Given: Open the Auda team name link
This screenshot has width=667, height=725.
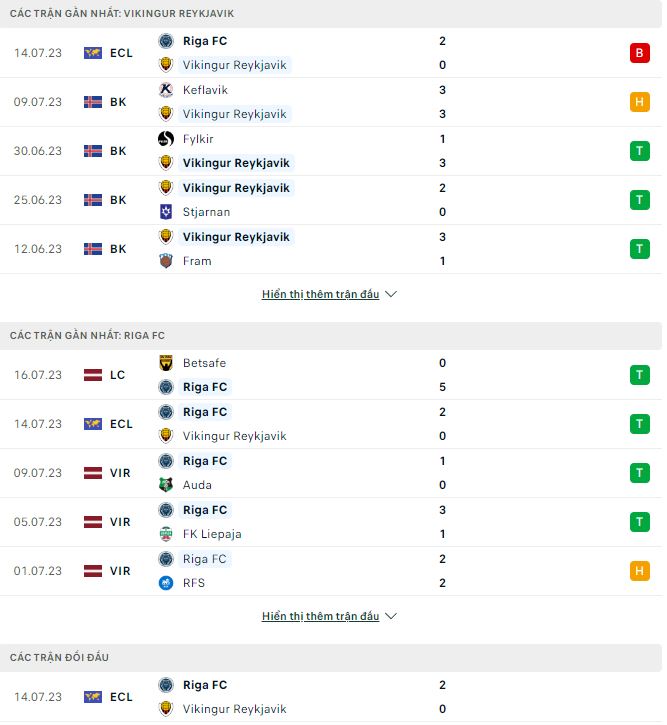Looking at the screenshot, I should 197,485.
